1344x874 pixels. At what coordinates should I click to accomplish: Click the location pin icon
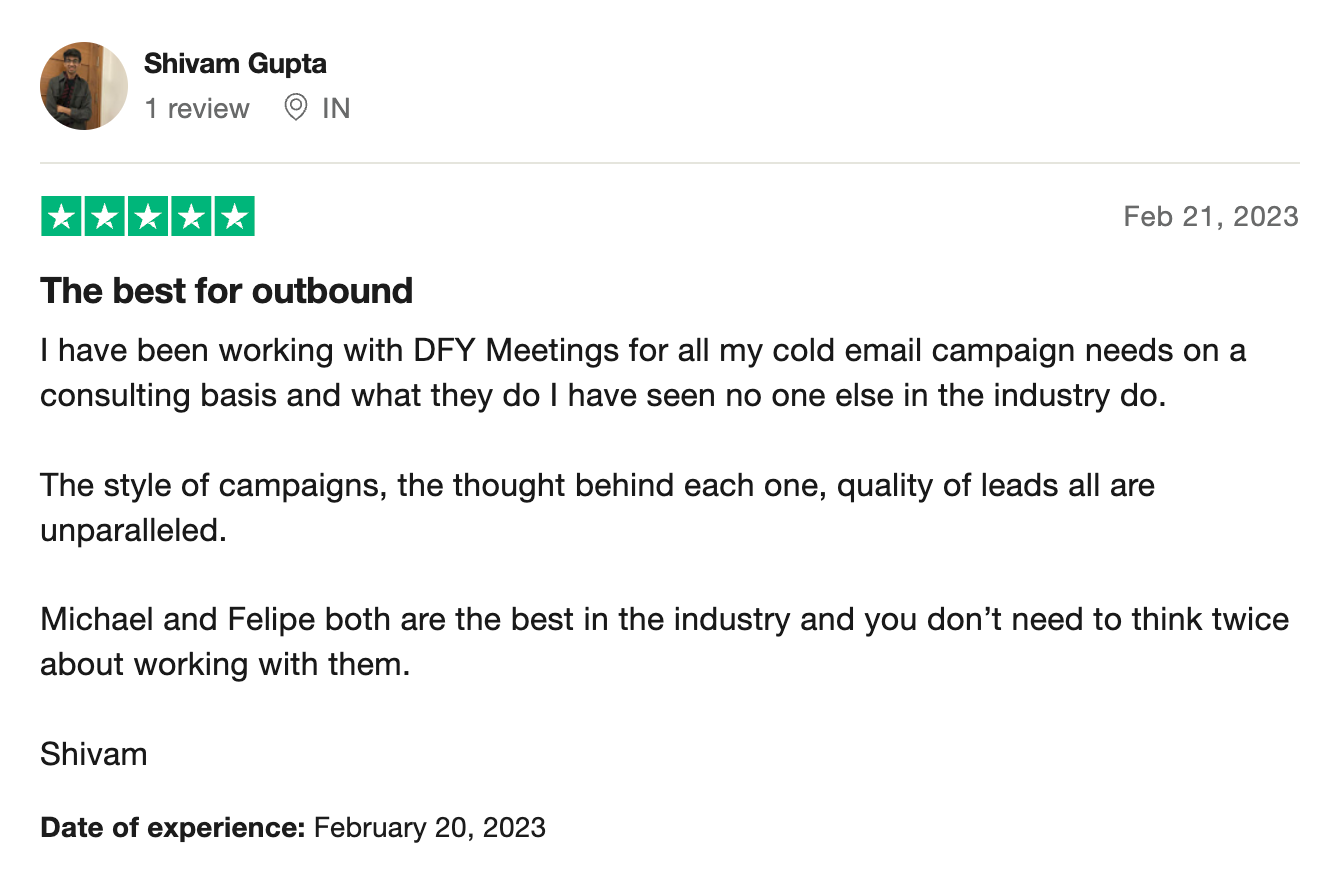(x=296, y=107)
